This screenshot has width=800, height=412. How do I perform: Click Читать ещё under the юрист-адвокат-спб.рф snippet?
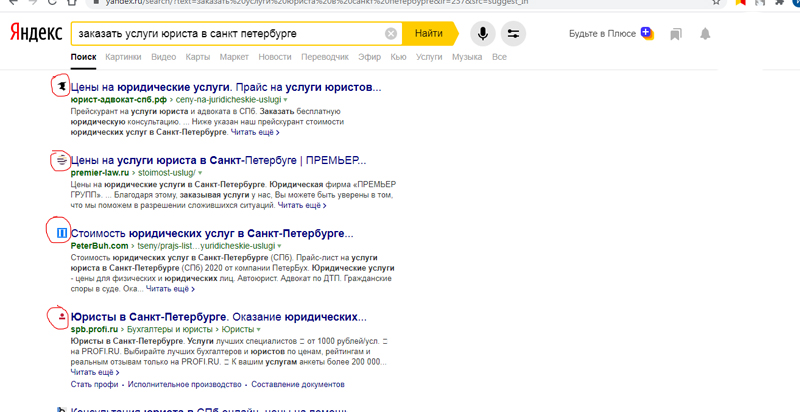click(255, 132)
